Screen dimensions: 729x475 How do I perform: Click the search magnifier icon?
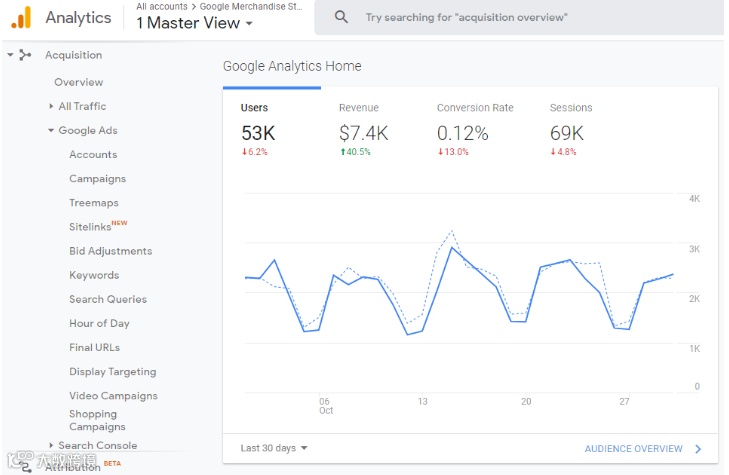point(341,17)
